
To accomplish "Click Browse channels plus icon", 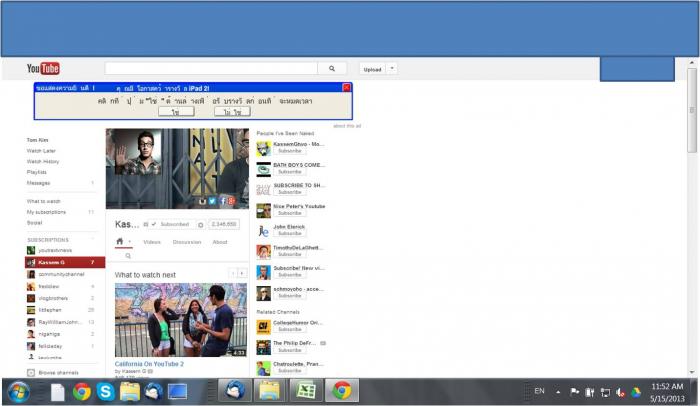I will pyautogui.click(x=31, y=373).
